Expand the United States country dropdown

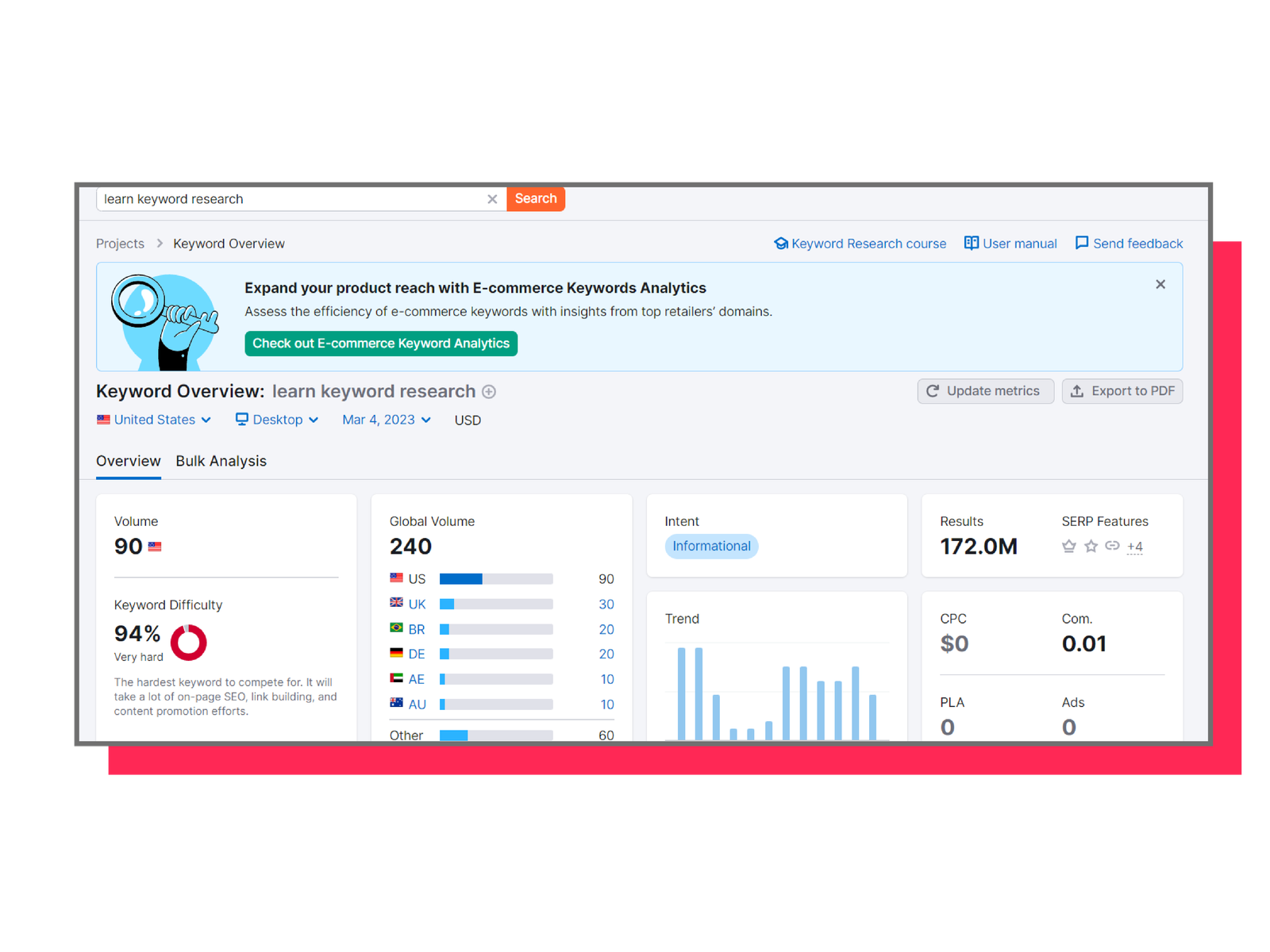154,420
